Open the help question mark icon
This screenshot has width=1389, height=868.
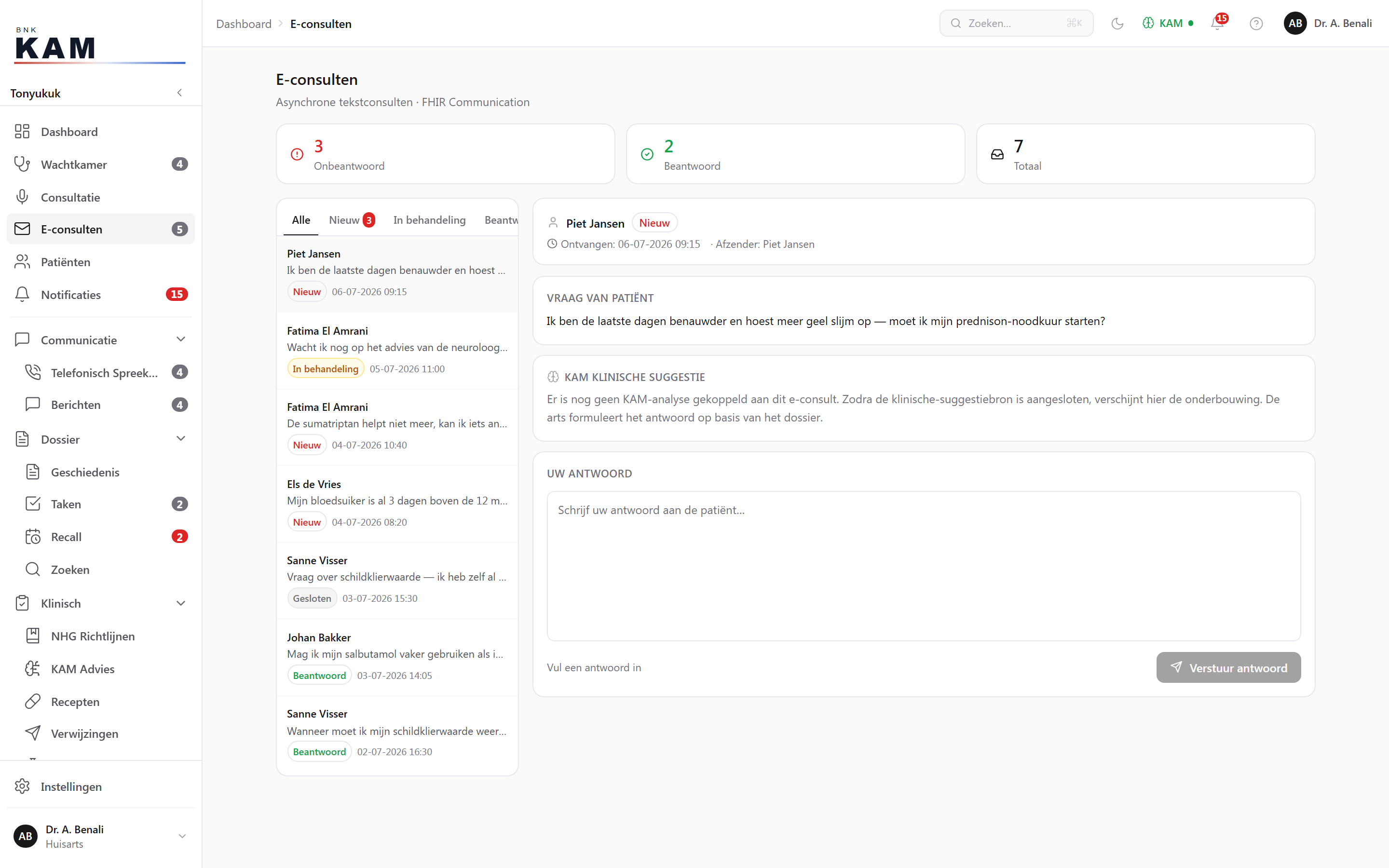tap(1256, 24)
